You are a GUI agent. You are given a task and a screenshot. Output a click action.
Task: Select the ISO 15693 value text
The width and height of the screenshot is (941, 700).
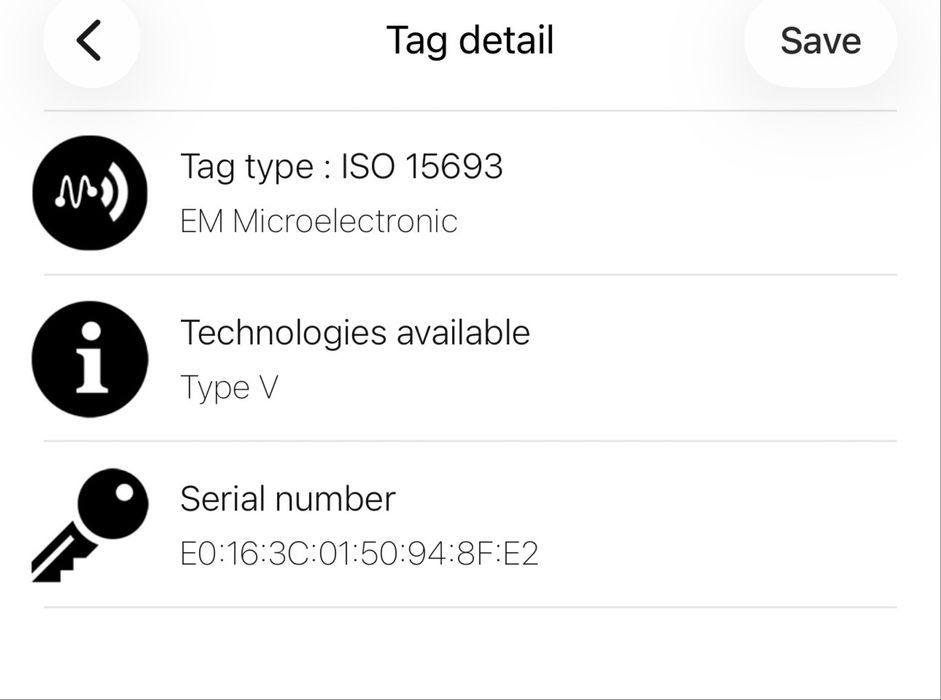(422, 166)
